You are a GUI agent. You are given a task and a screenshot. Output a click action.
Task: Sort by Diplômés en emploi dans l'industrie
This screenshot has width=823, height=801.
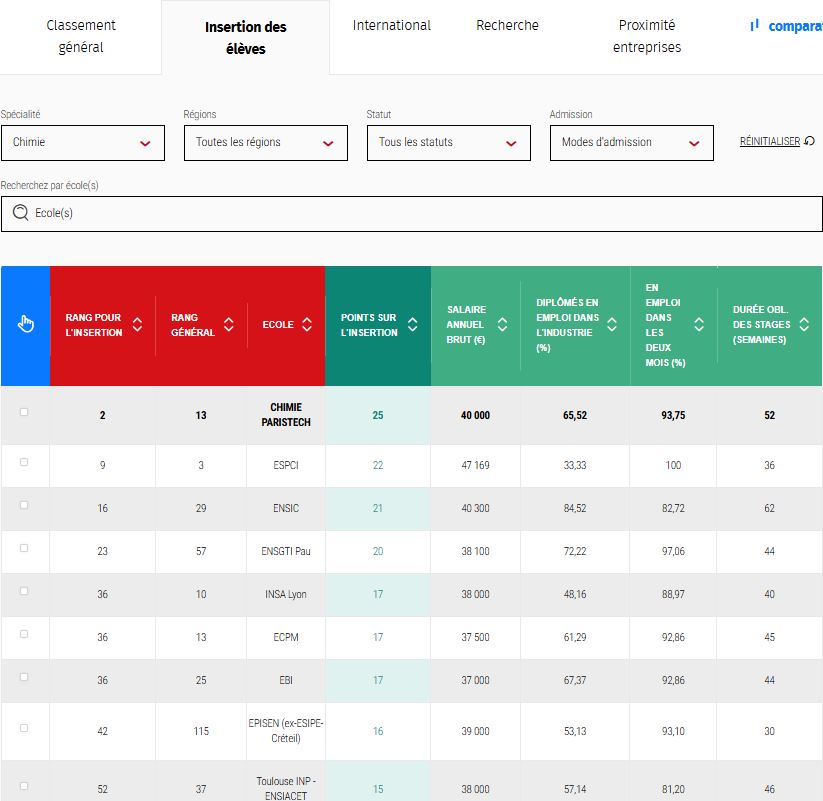pyautogui.click(x=612, y=325)
